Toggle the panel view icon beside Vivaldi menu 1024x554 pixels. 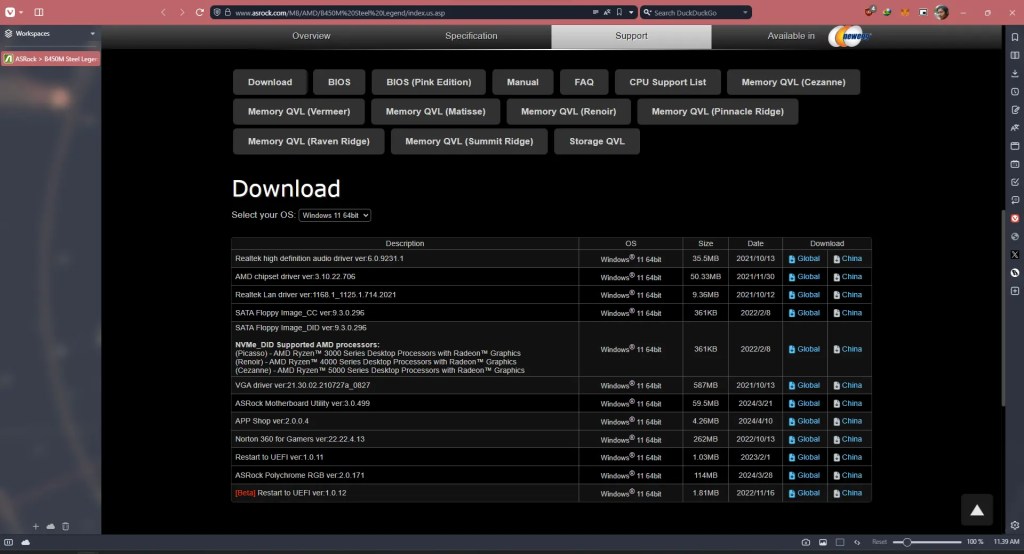(39, 12)
